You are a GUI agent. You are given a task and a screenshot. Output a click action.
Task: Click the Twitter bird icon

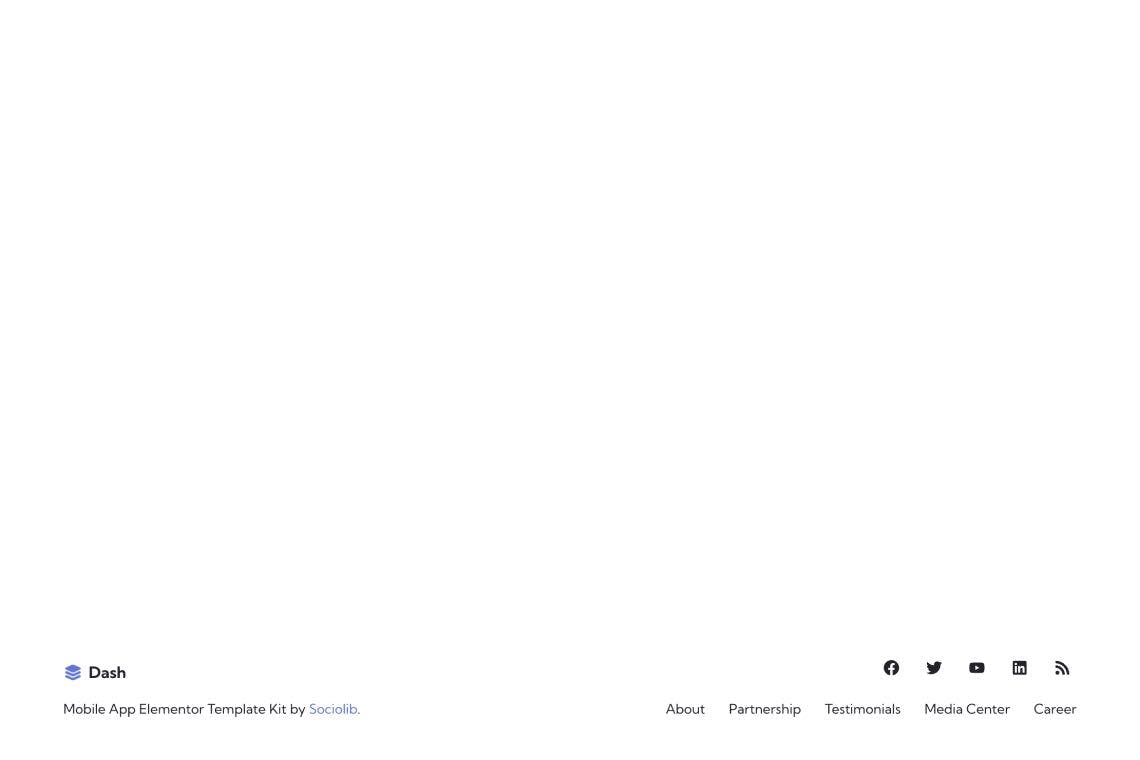pyautogui.click(x=934, y=668)
